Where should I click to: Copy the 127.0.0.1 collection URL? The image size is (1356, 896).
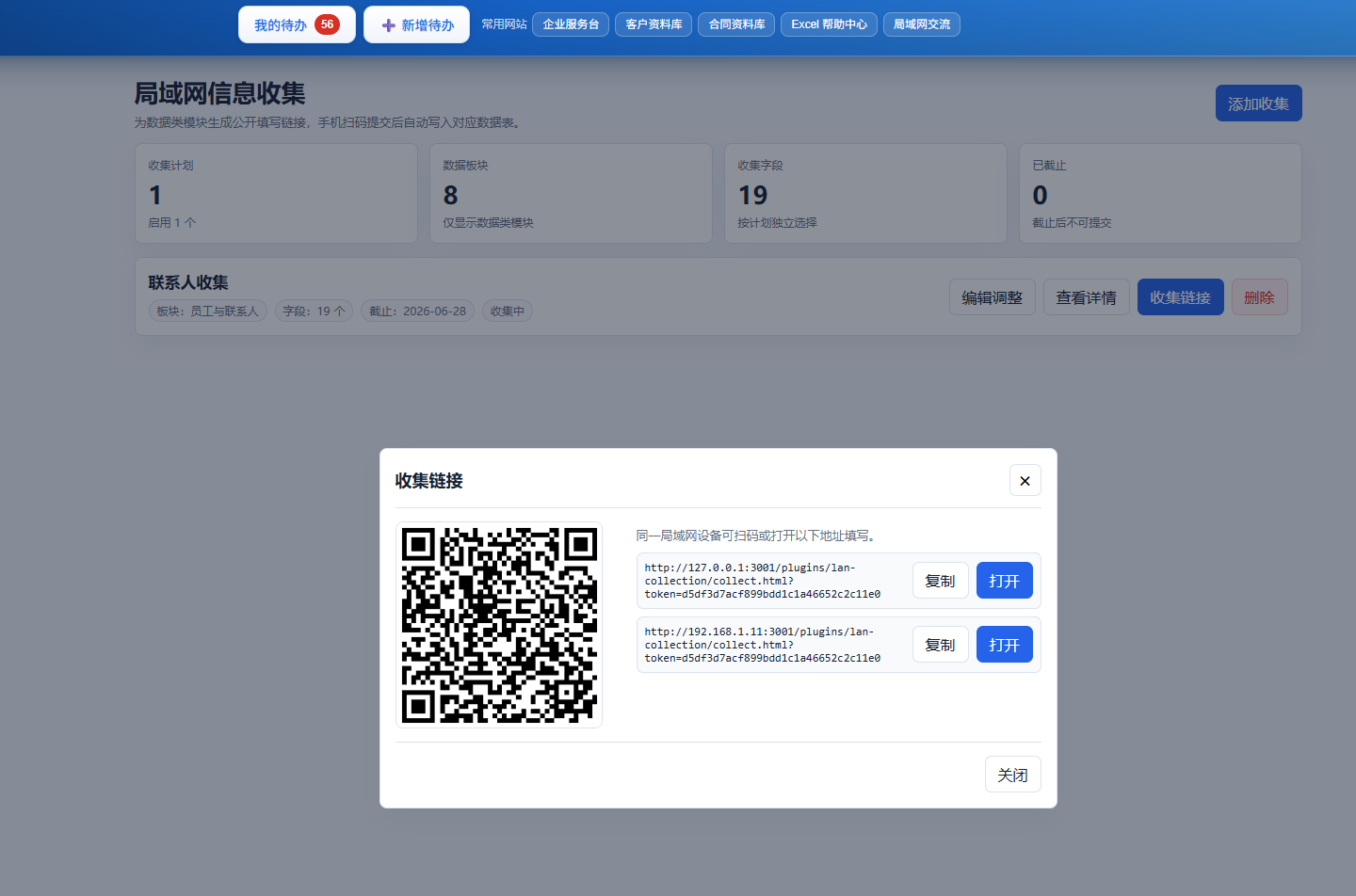click(x=941, y=581)
